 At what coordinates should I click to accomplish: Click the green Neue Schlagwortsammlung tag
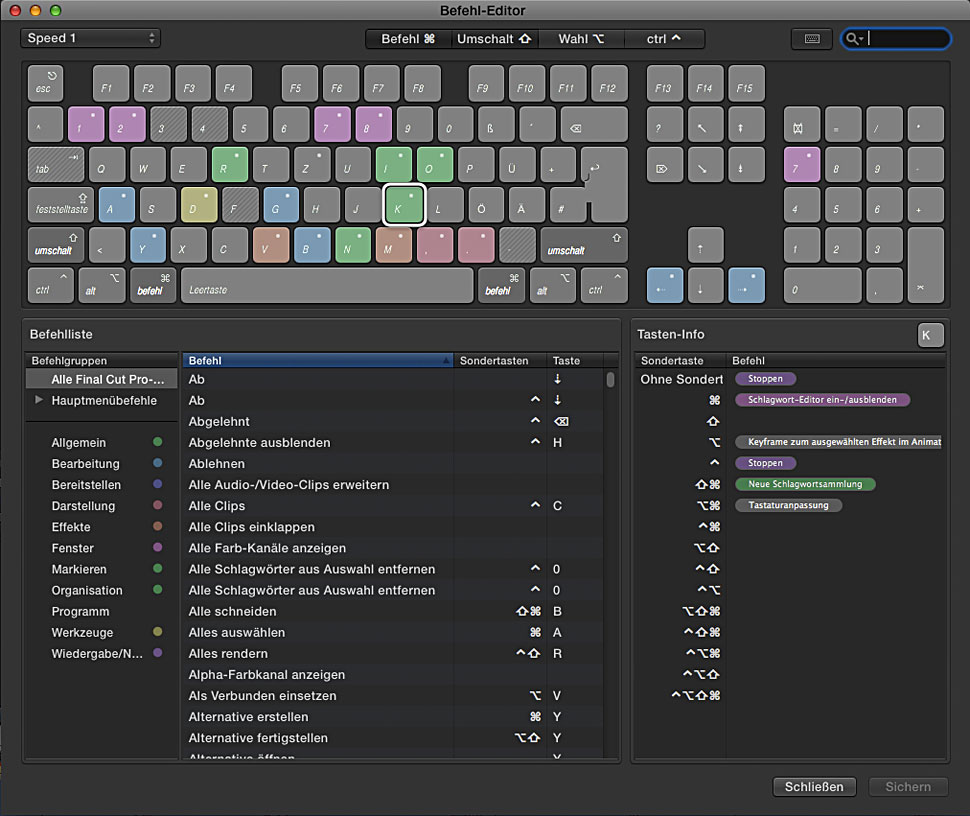(x=805, y=484)
